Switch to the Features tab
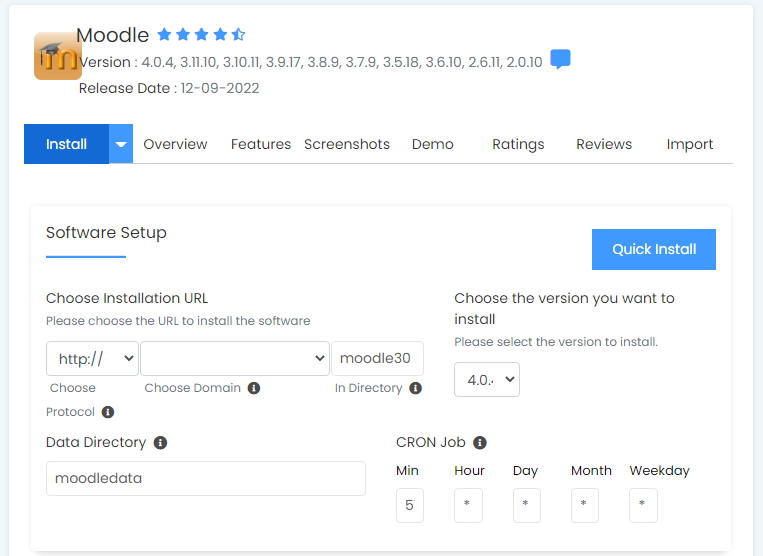Screen dimensions: 763x556 pos(261,144)
